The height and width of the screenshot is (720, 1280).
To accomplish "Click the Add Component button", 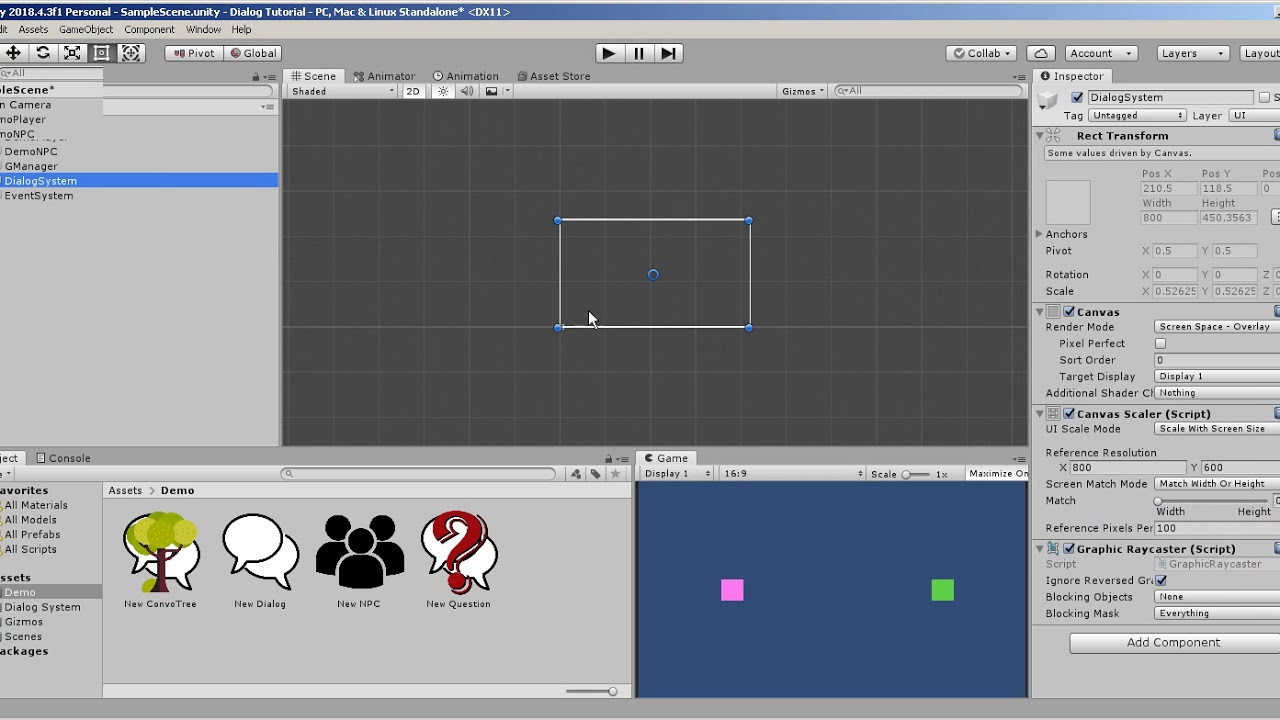I will point(1173,643).
